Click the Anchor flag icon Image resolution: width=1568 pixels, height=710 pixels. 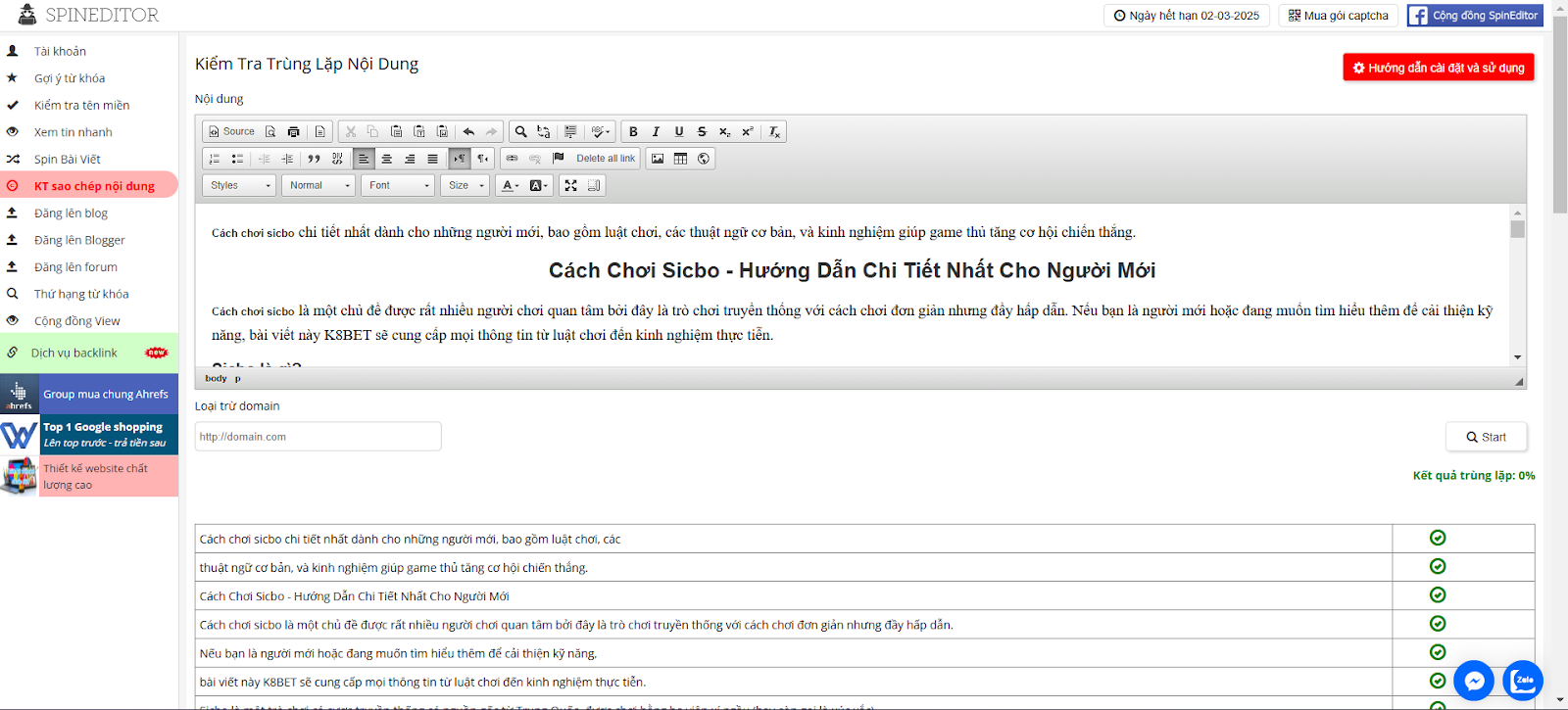(x=559, y=159)
